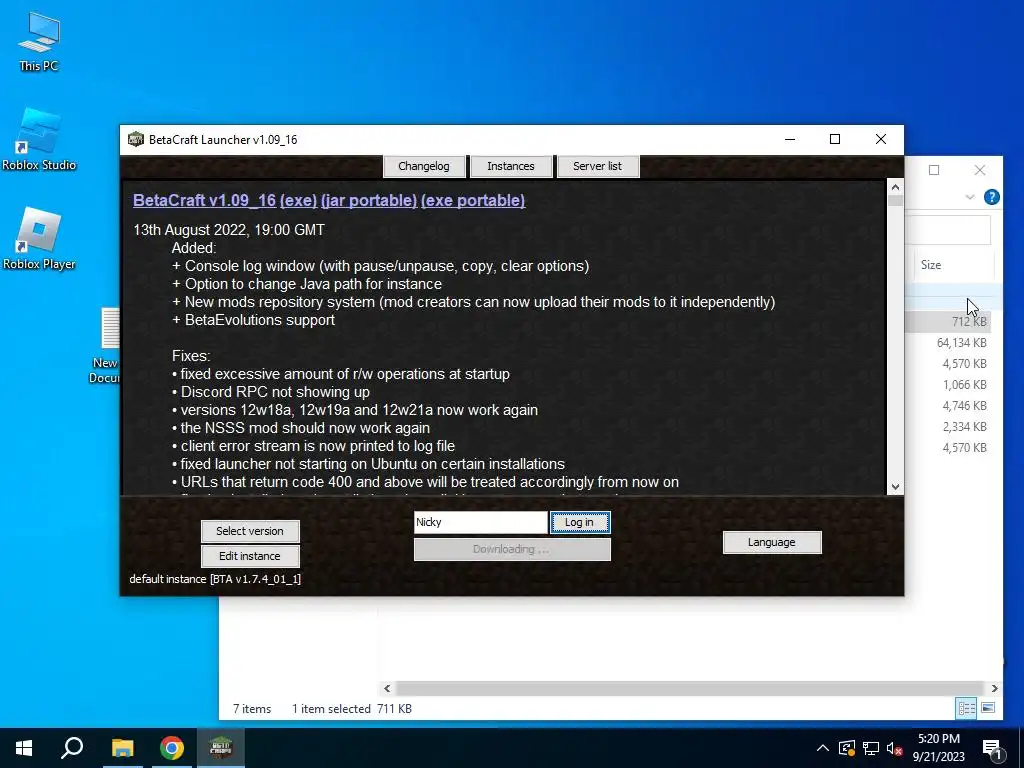Click the taskbar clock showing 5:20 PM
The image size is (1024, 768).
click(938, 748)
